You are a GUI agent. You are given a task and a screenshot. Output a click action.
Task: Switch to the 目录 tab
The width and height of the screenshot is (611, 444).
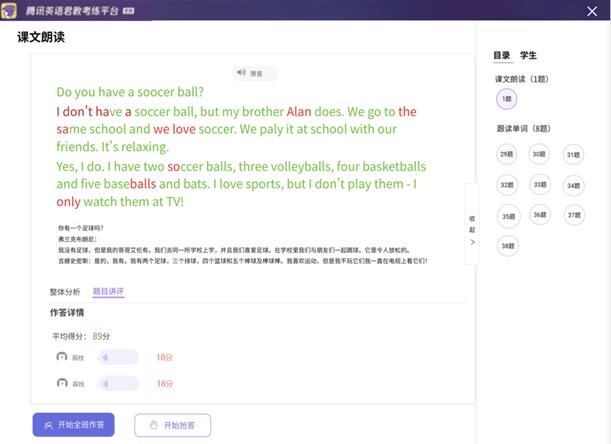tap(501, 56)
